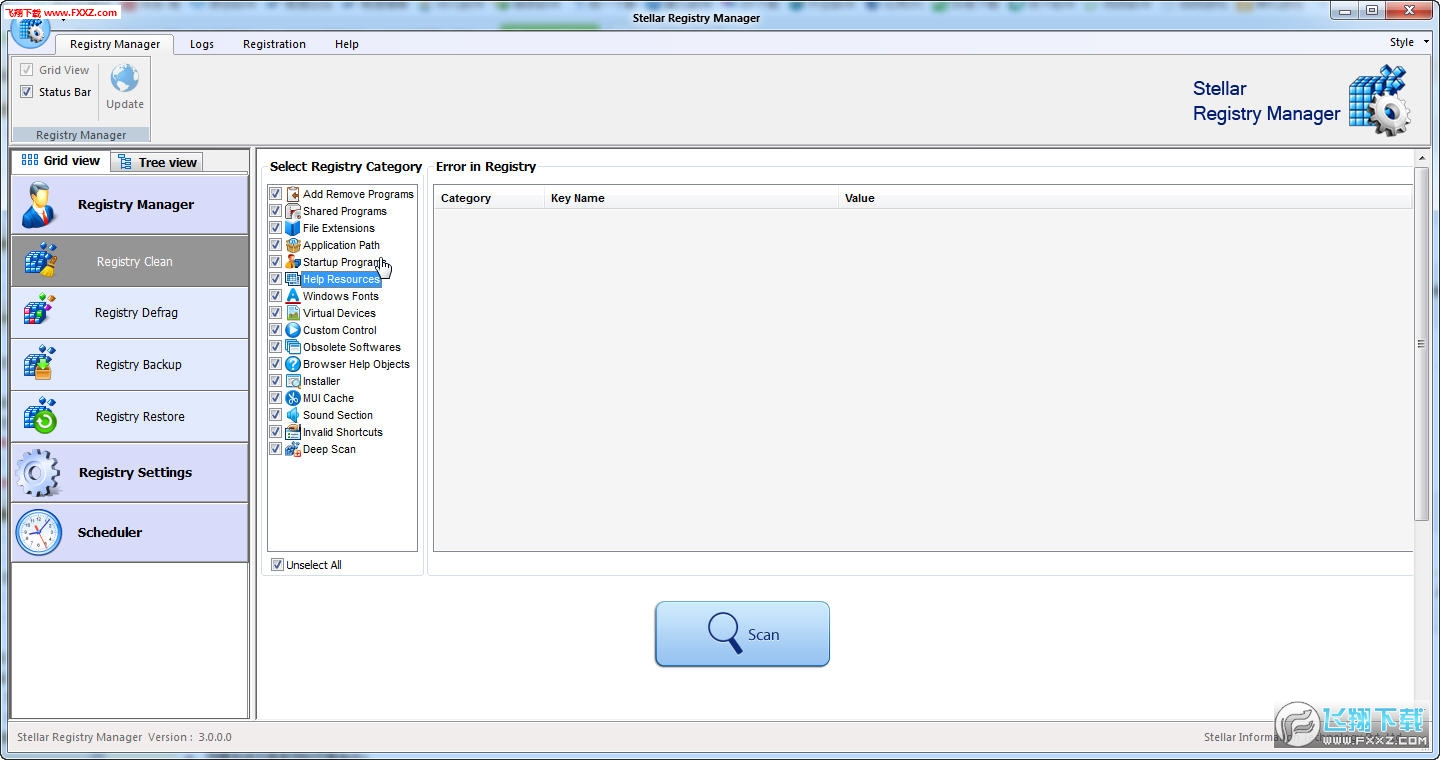Click the Key Name column header
This screenshot has width=1440, height=760.
click(x=691, y=198)
